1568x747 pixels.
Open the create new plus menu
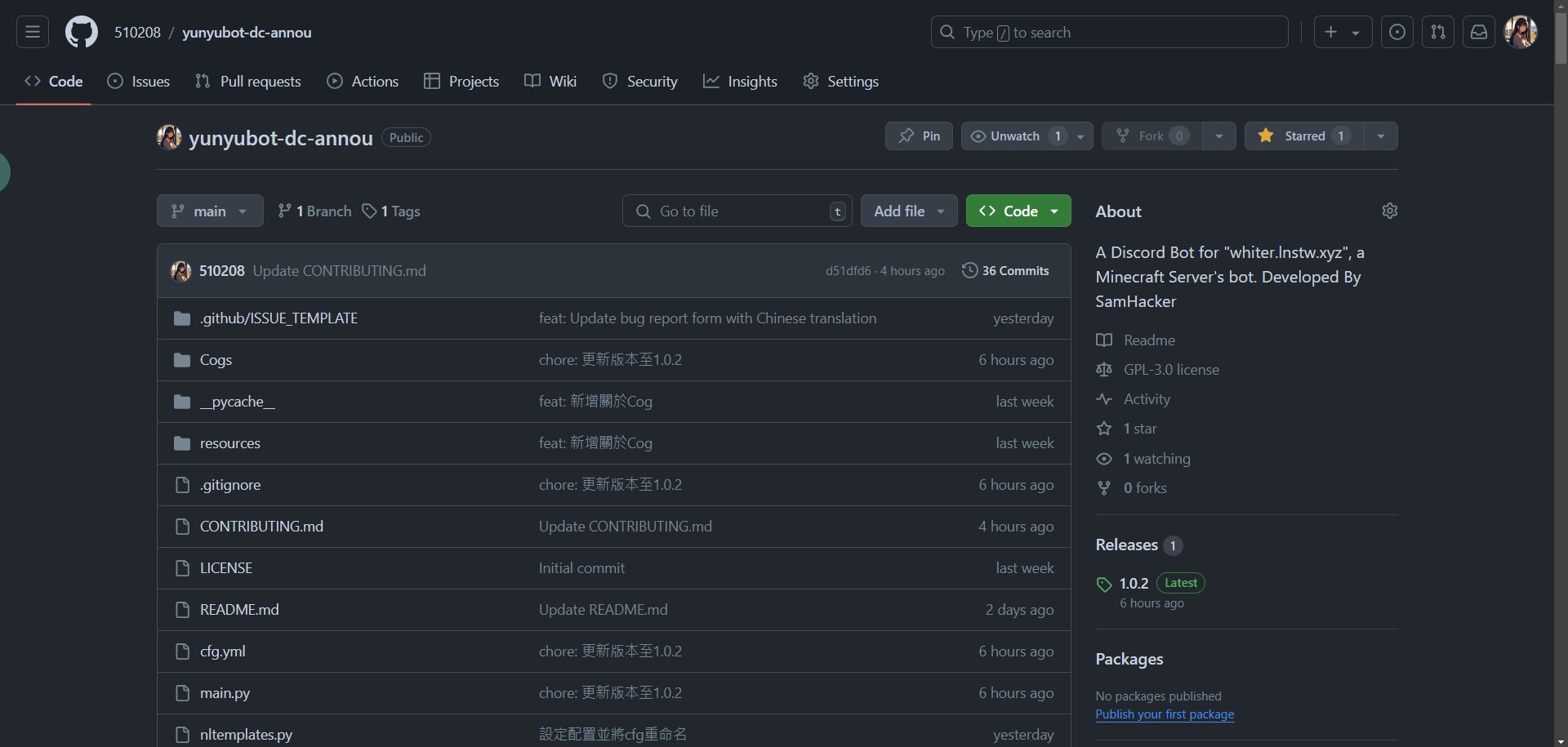pos(1343,33)
